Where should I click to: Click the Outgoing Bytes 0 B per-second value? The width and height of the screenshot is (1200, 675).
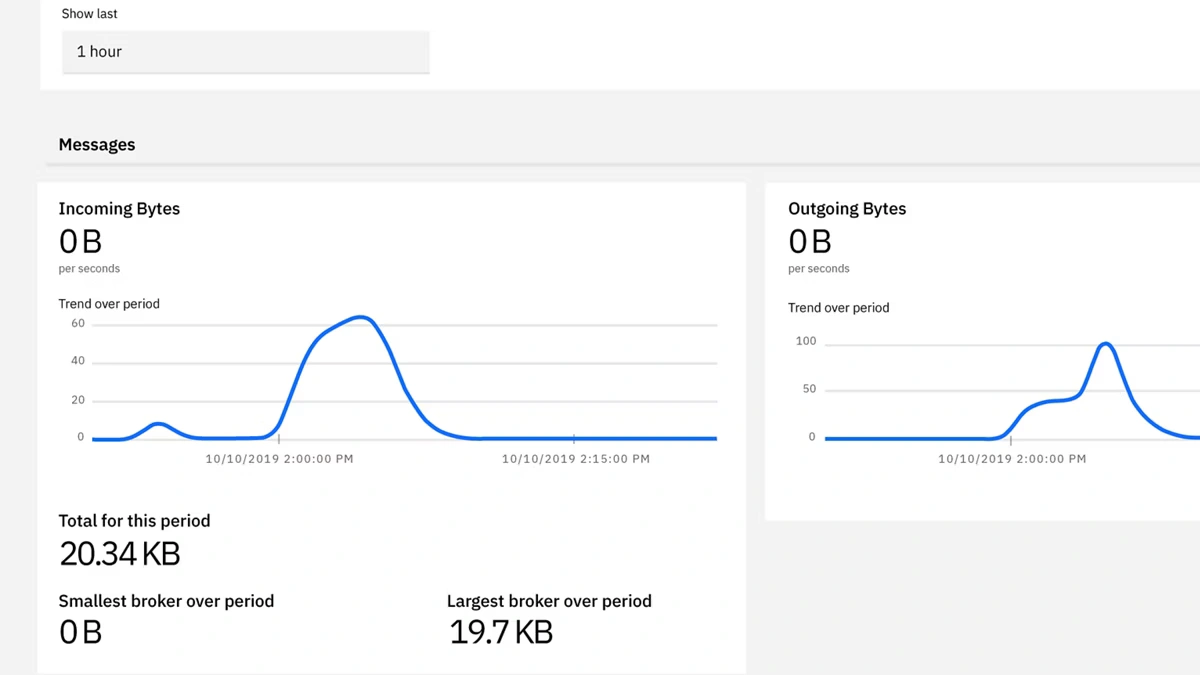pyautogui.click(x=810, y=242)
